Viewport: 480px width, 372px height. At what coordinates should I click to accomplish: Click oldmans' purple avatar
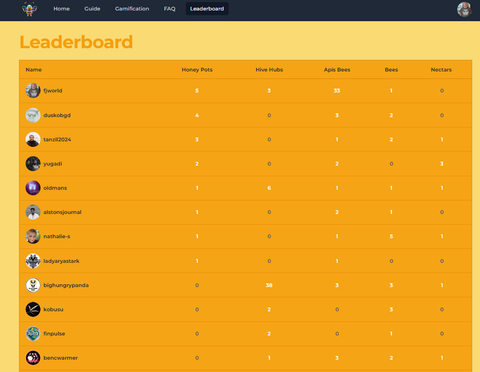click(33, 188)
